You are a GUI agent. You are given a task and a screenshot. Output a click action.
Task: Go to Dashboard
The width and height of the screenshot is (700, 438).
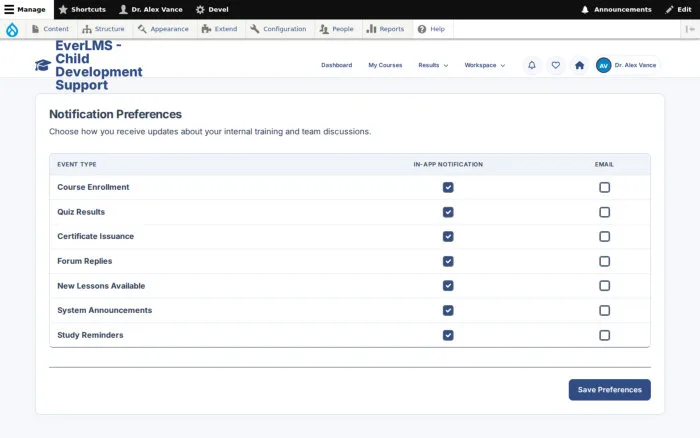pos(337,65)
